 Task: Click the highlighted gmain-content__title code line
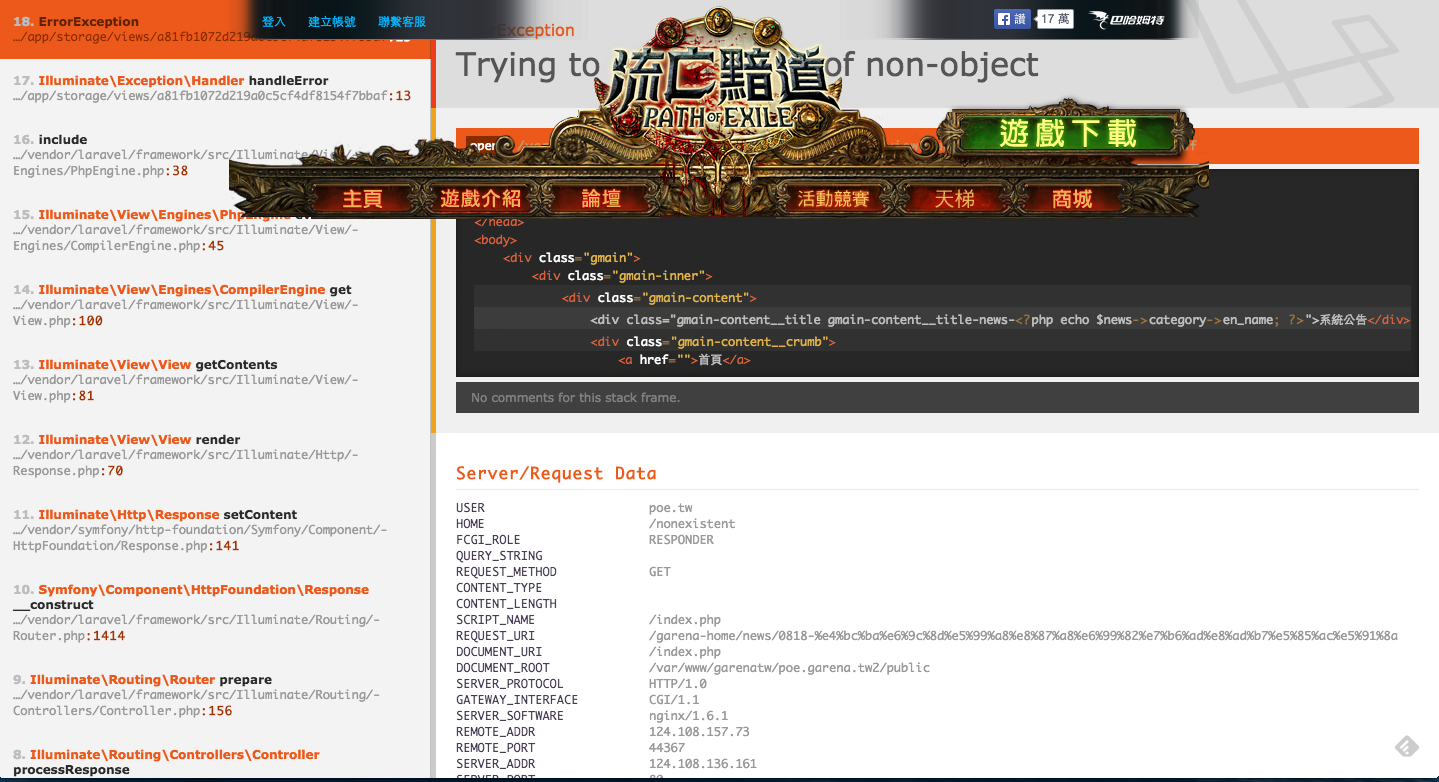(x=942, y=319)
